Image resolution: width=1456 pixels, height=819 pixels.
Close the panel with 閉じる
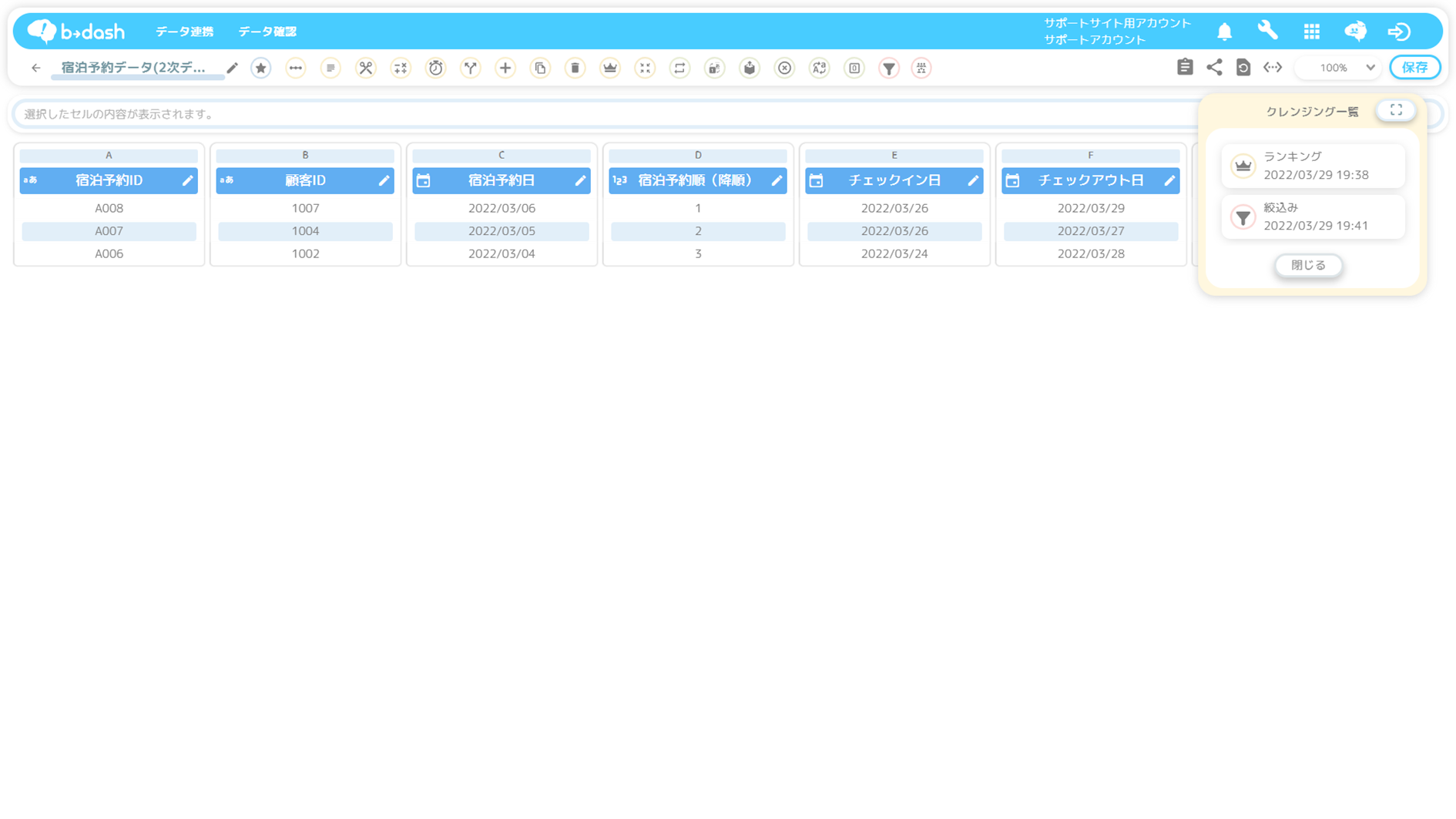point(1308,265)
